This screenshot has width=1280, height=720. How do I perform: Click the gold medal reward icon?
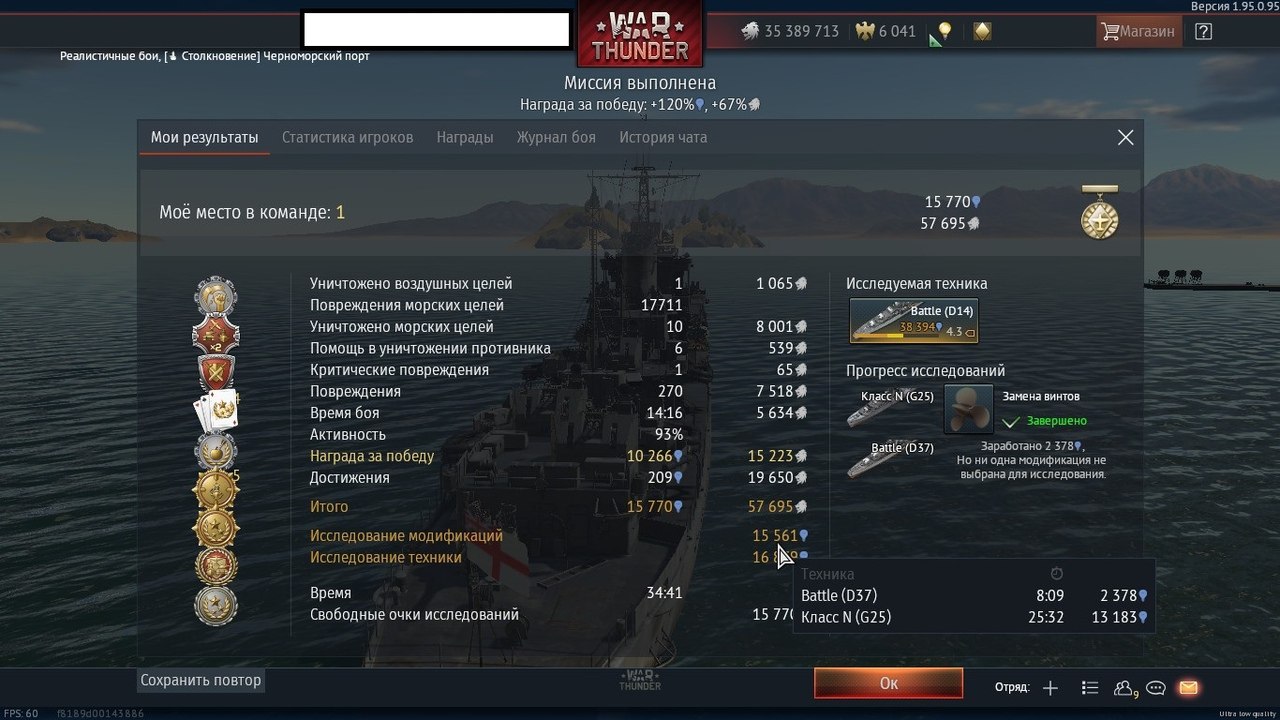pyautogui.click(x=1100, y=213)
